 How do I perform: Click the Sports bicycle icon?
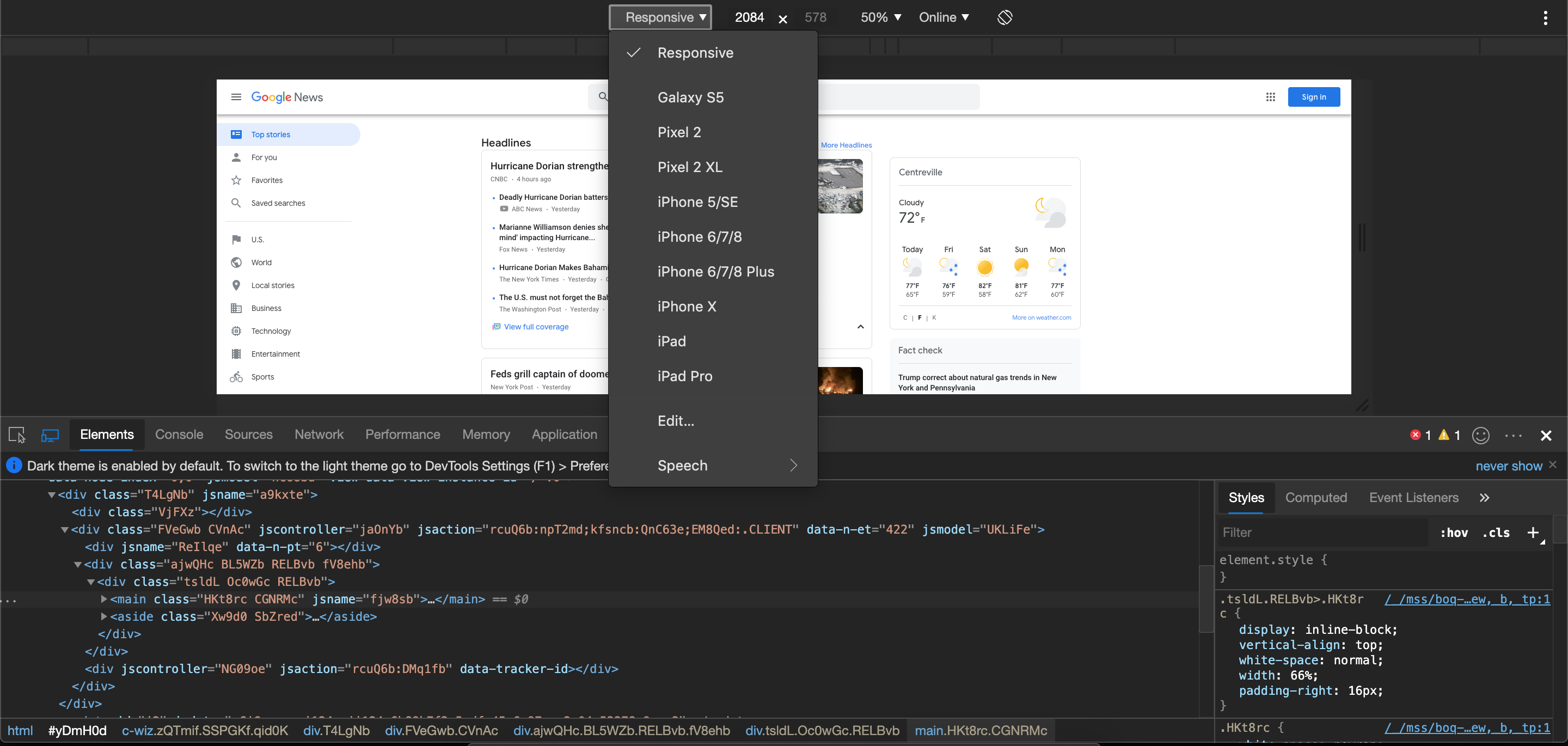tap(236, 377)
